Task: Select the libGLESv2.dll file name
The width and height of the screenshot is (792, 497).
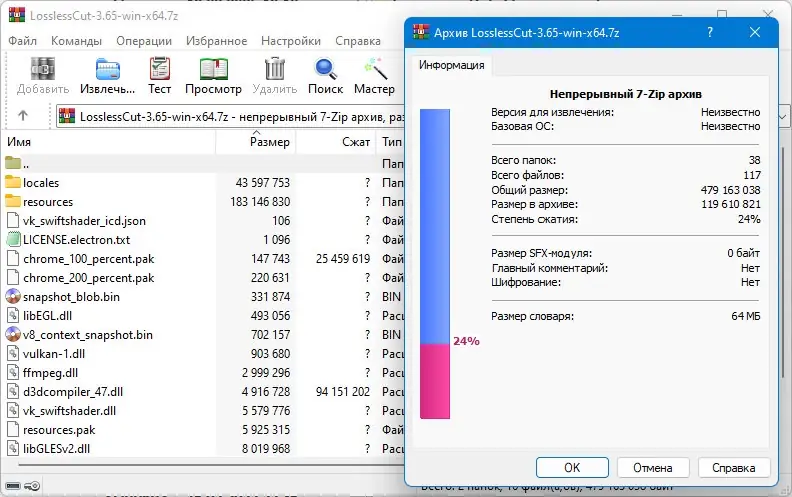Action: click(57, 449)
